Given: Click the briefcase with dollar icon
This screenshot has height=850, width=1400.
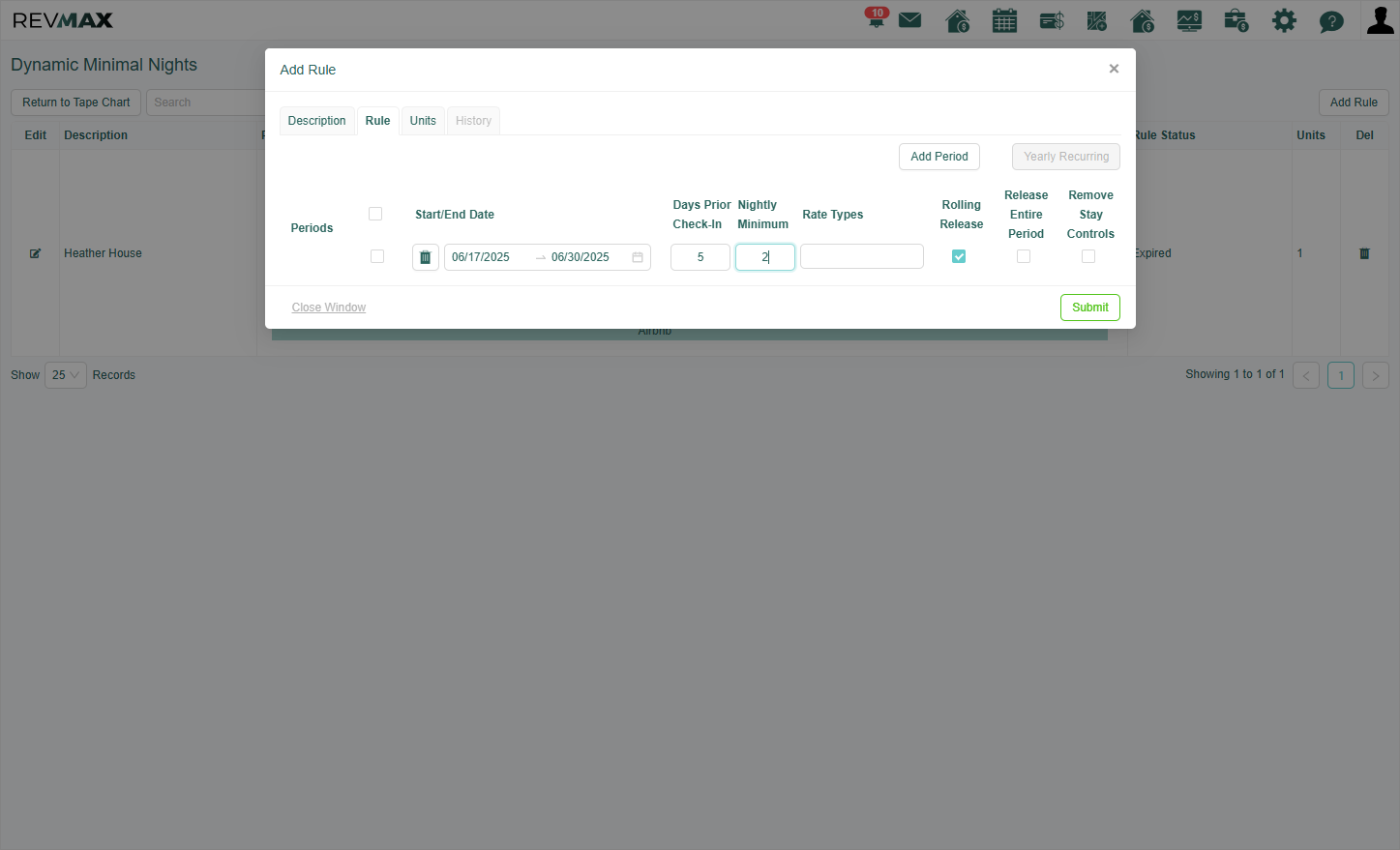Looking at the screenshot, I should click(1236, 20).
